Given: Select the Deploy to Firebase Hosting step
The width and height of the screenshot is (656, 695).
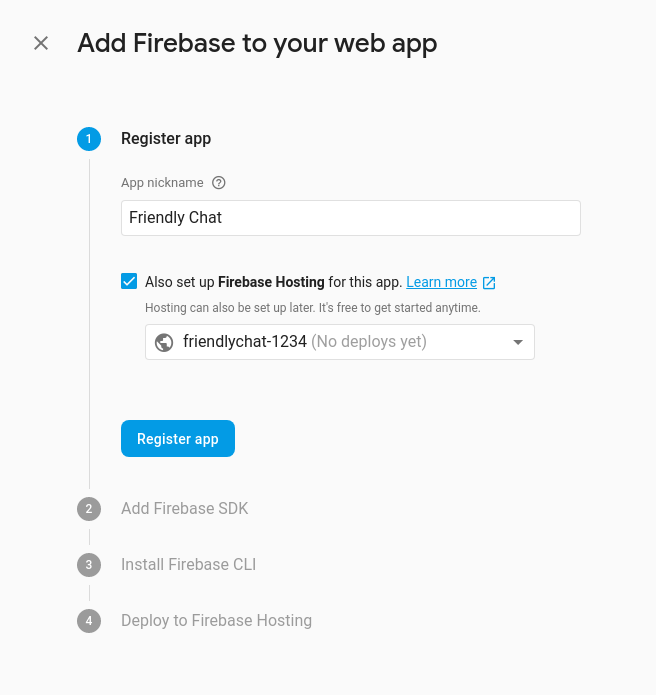Looking at the screenshot, I should (x=216, y=620).
